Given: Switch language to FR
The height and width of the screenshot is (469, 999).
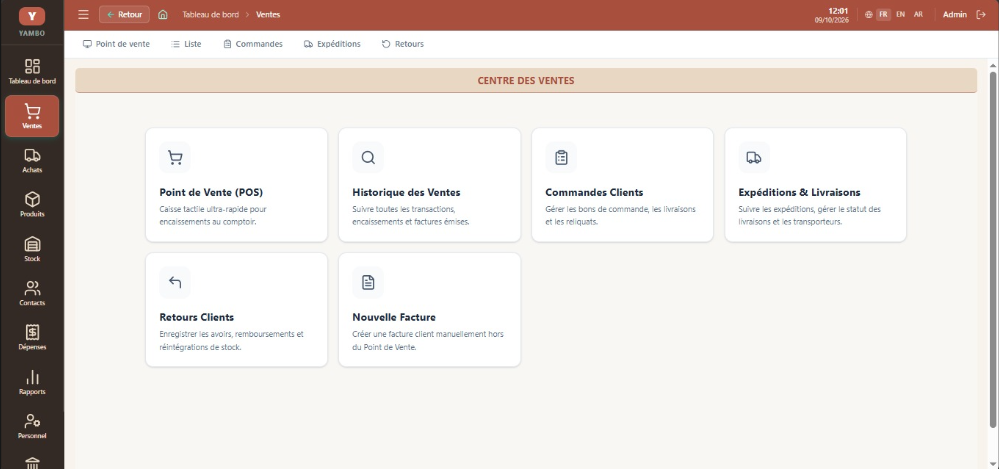Looking at the screenshot, I should point(883,15).
